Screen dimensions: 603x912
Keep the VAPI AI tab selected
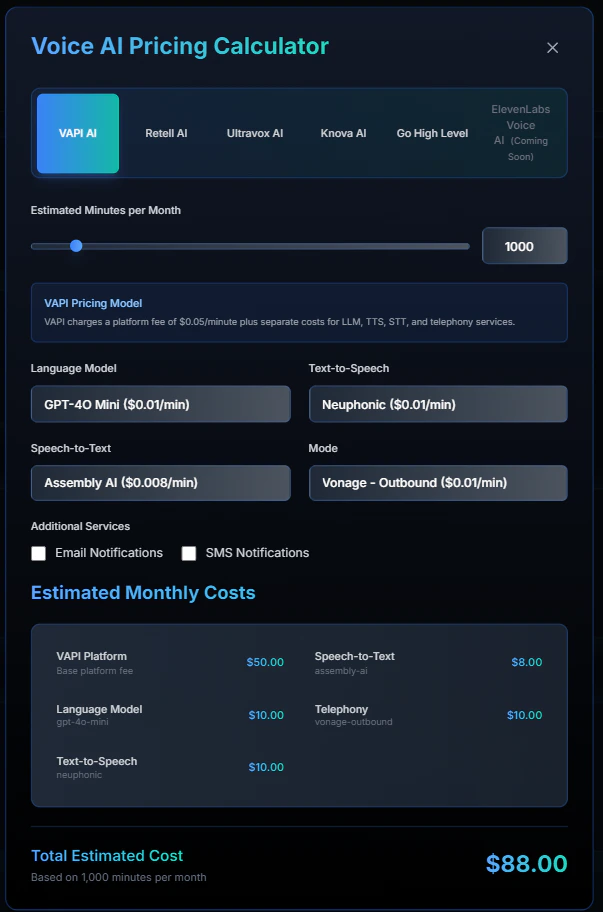point(77,132)
